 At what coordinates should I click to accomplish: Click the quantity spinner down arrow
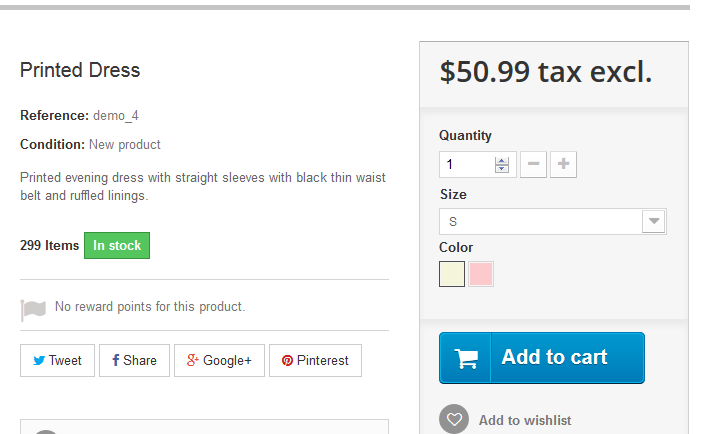click(502, 169)
